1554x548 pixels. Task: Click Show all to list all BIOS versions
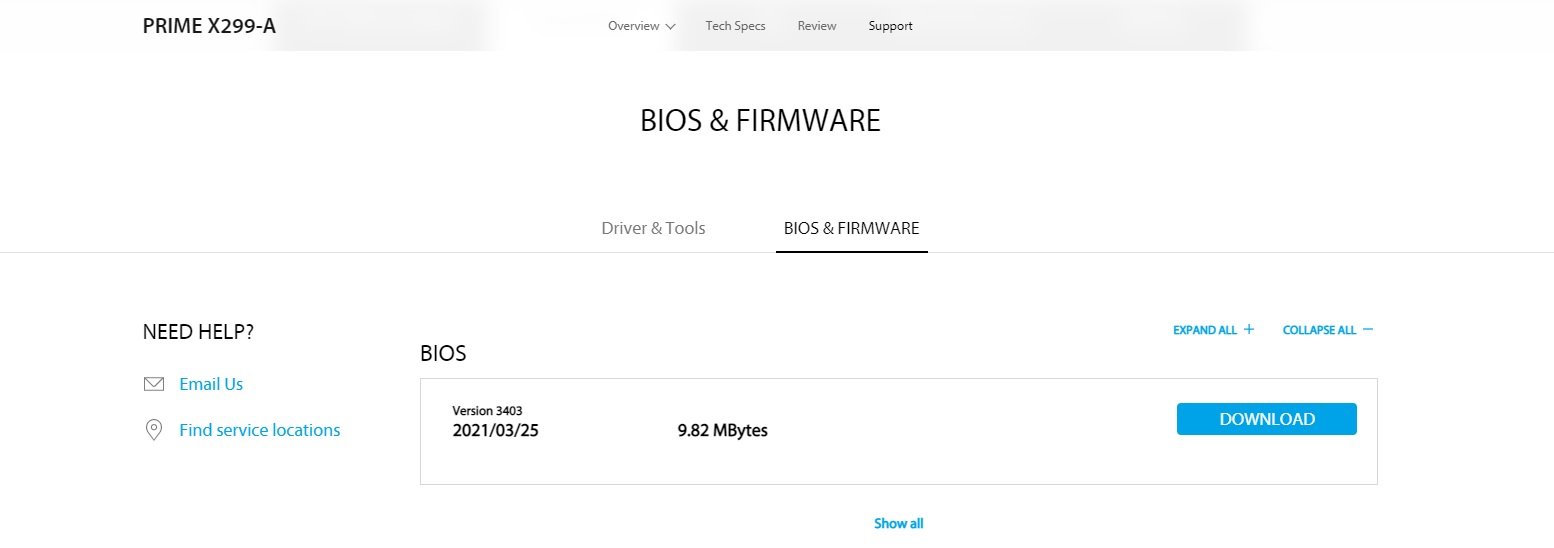899,523
